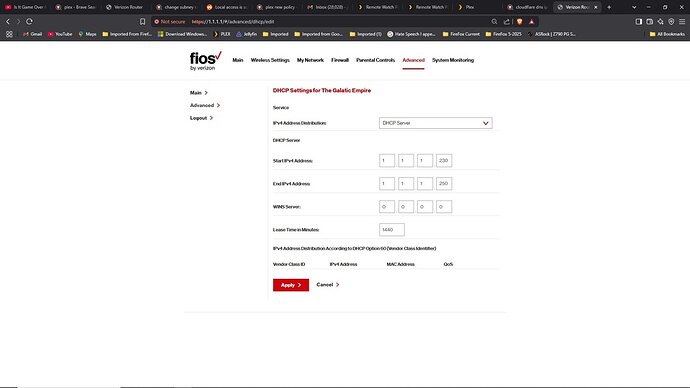Click the Cancel link
Viewport: 690px width, 388px height.
328,285
